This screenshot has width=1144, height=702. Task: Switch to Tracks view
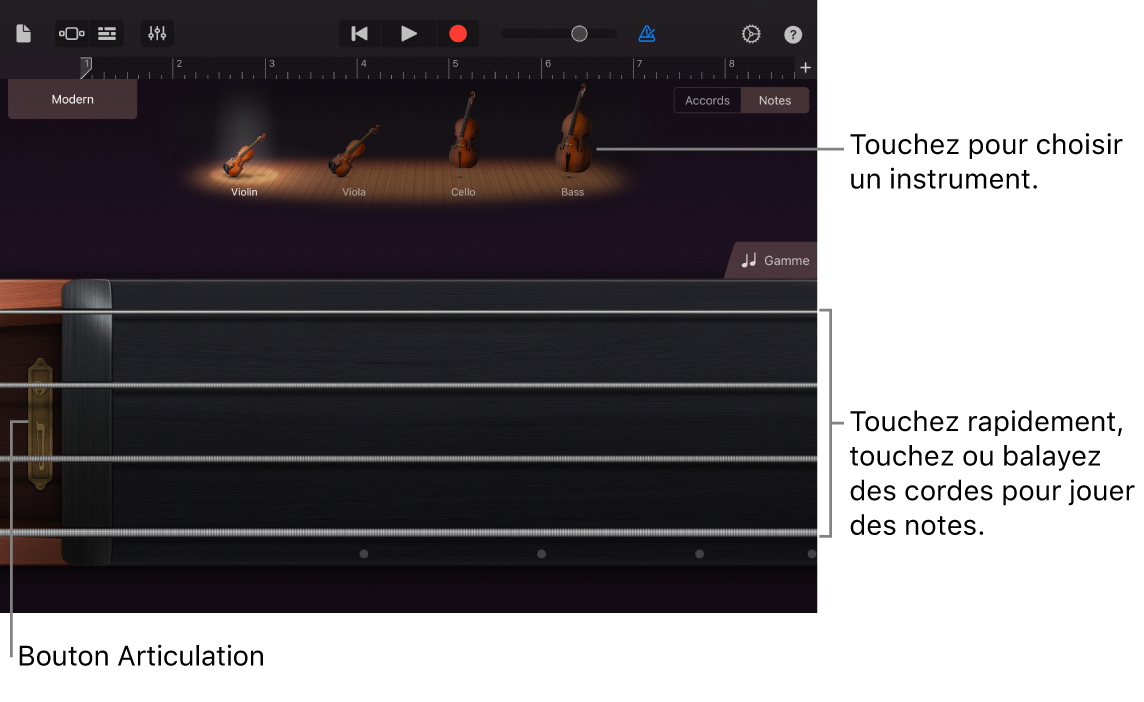pos(106,33)
